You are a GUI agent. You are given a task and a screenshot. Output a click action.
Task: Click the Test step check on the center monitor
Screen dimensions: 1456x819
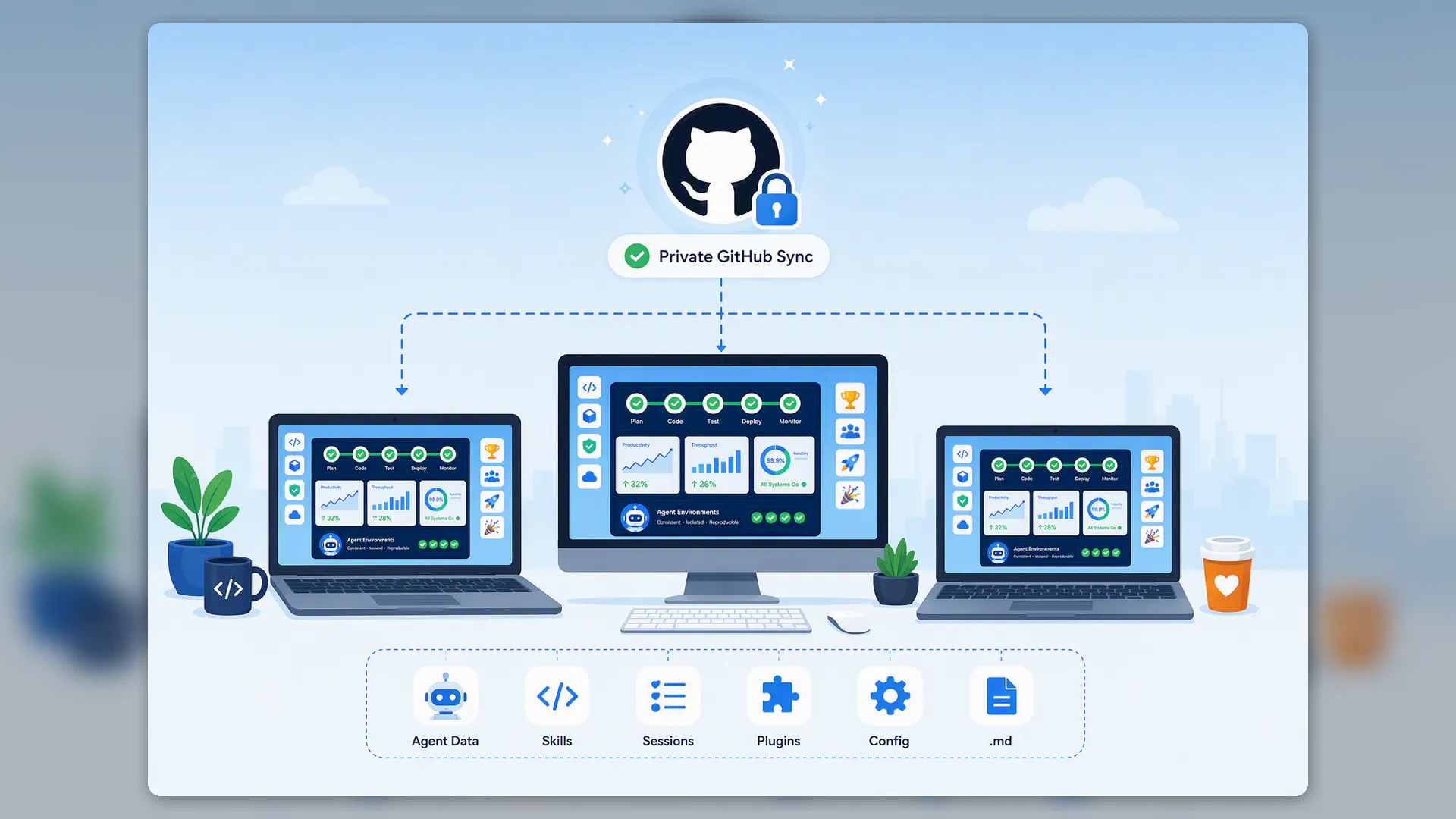coord(713,403)
